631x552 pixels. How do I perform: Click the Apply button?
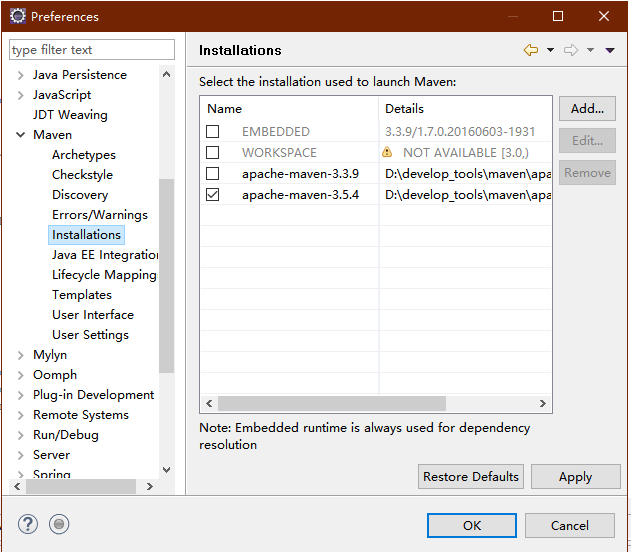[x=575, y=477]
